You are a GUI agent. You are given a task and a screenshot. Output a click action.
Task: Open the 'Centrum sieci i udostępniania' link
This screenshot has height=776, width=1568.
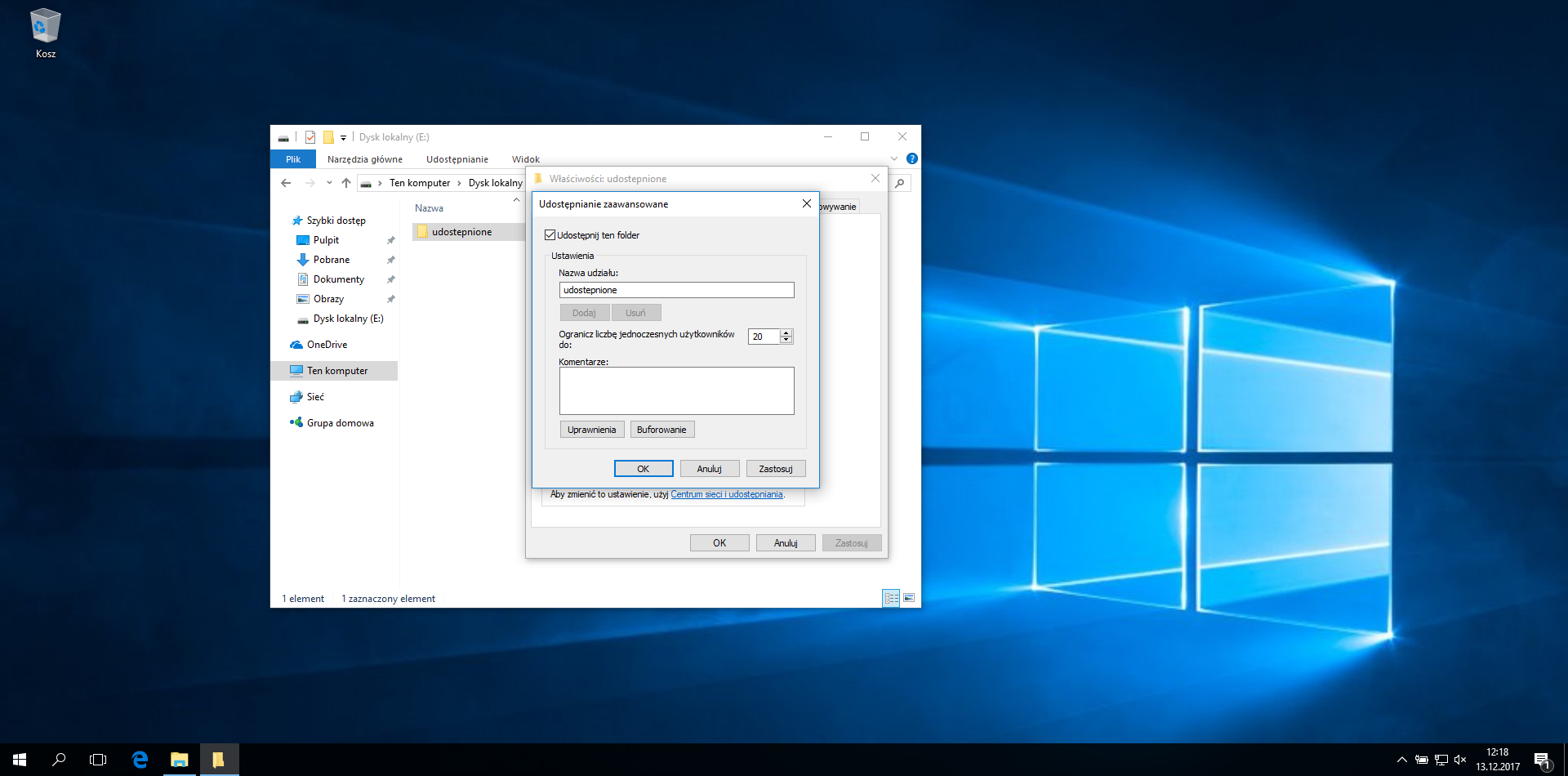[x=726, y=494]
